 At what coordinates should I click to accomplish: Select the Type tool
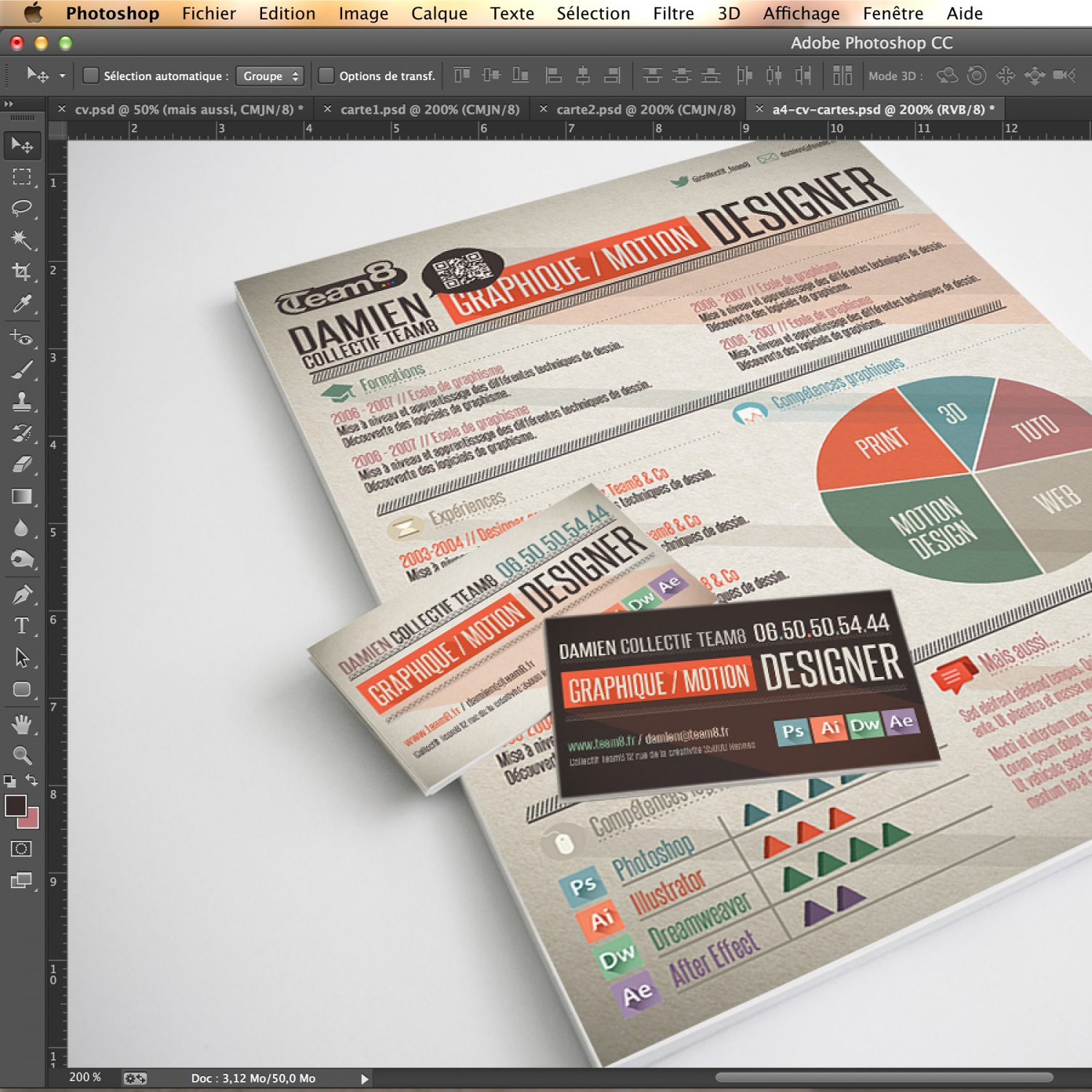point(22,625)
